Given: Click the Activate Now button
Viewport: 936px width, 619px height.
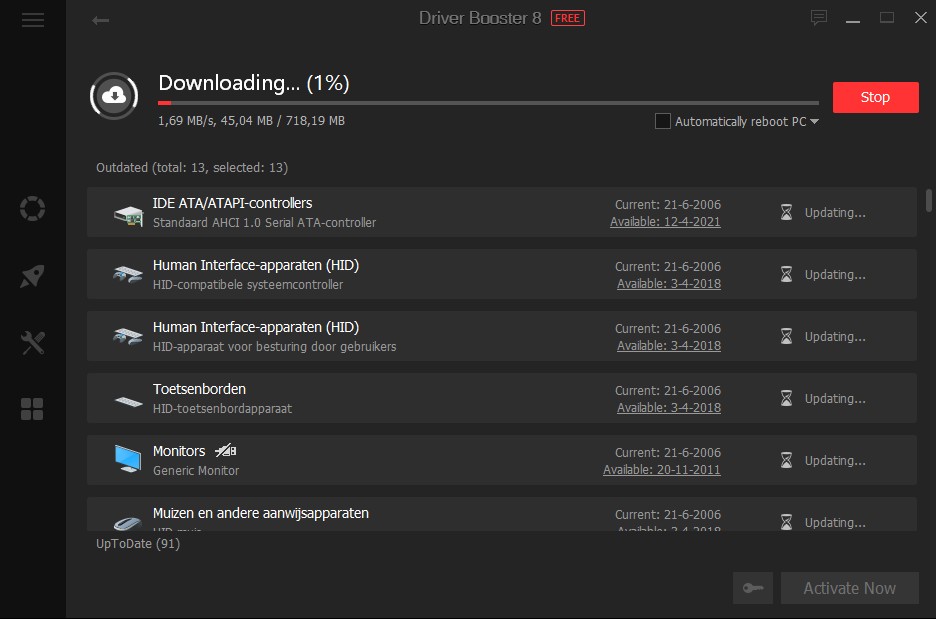Looking at the screenshot, I should click(849, 588).
